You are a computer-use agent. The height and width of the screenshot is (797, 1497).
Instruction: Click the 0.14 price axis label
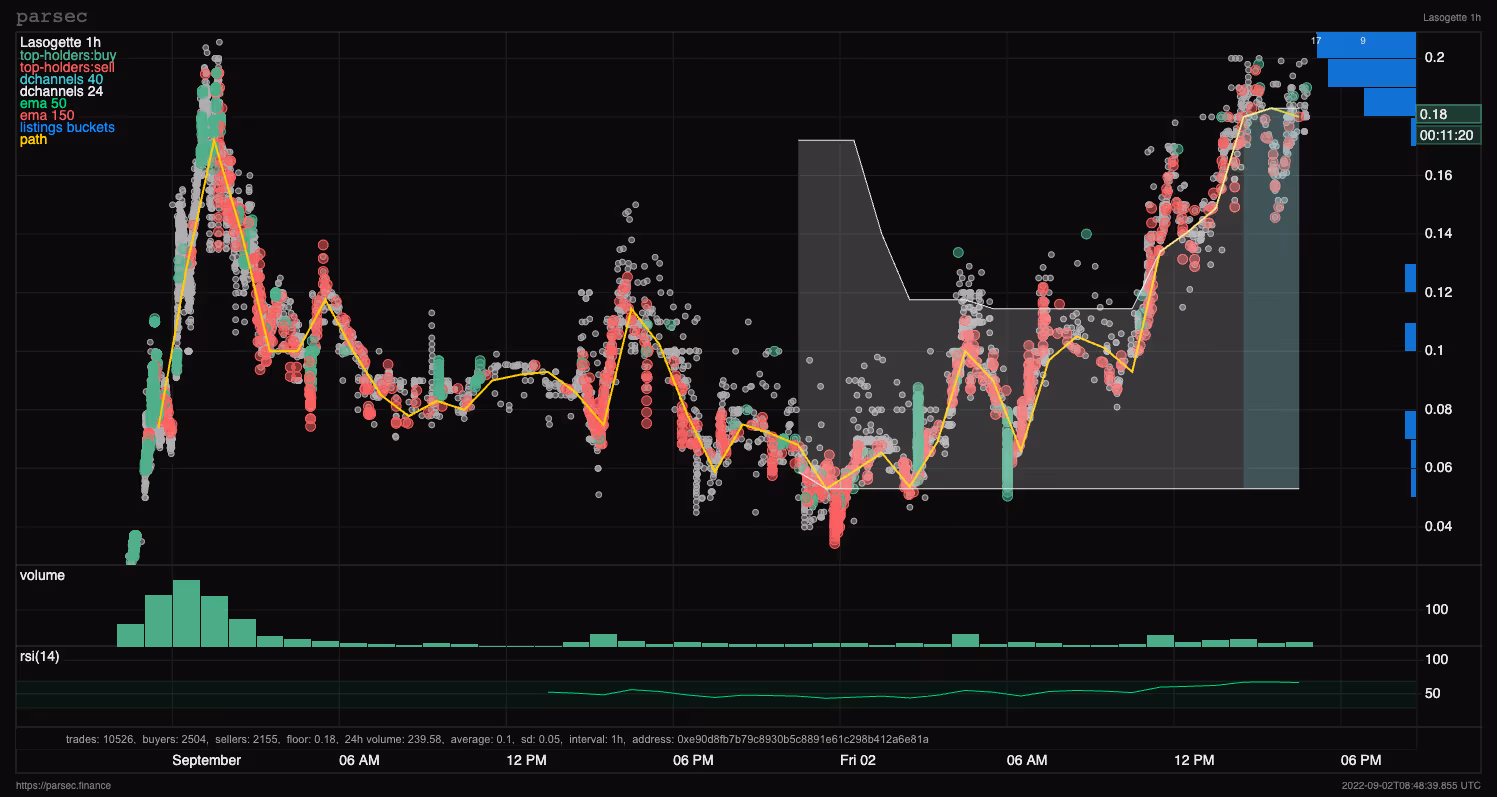click(x=1438, y=233)
